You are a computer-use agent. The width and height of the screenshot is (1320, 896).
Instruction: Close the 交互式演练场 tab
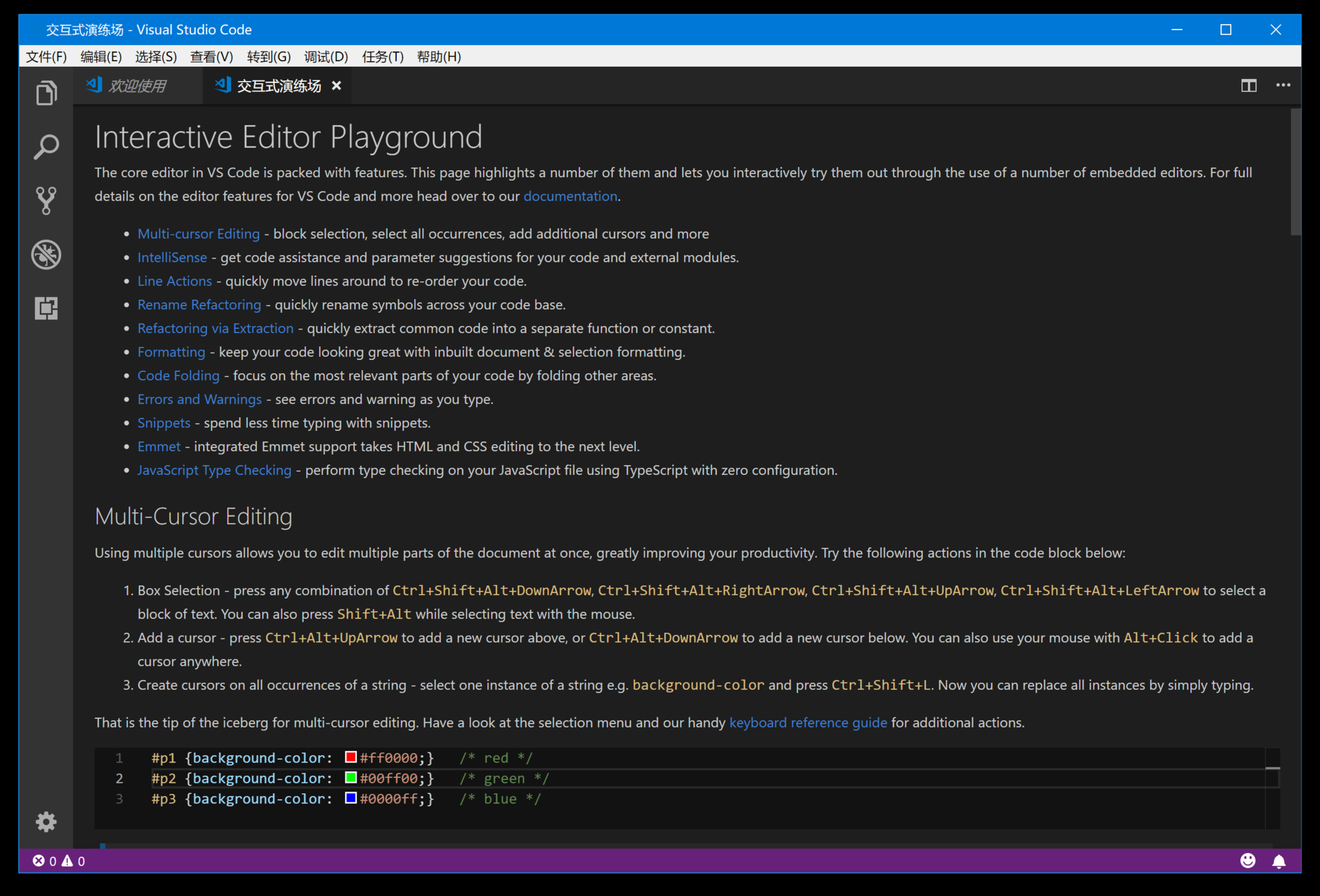click(336, 86)
